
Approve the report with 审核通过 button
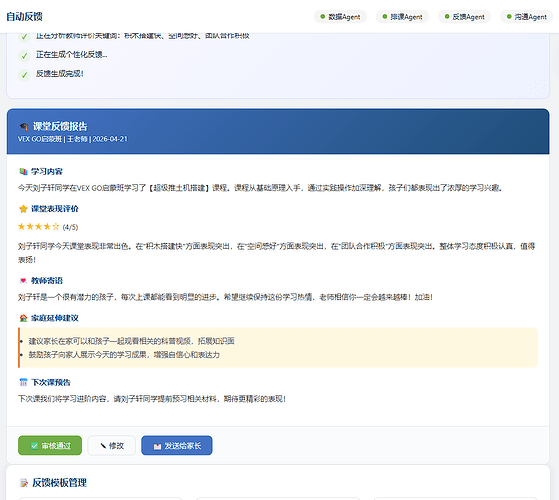click(50, 445)
